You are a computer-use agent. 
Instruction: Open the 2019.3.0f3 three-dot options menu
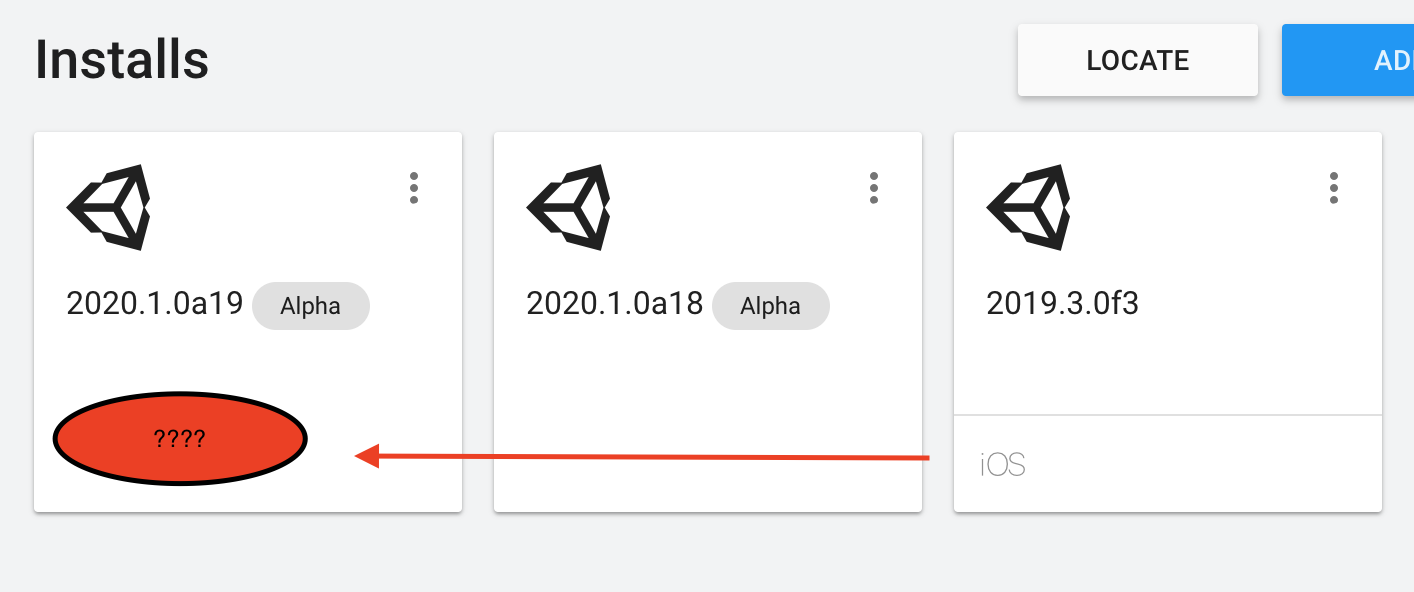pyautogui.click(x=1333, y=188)
